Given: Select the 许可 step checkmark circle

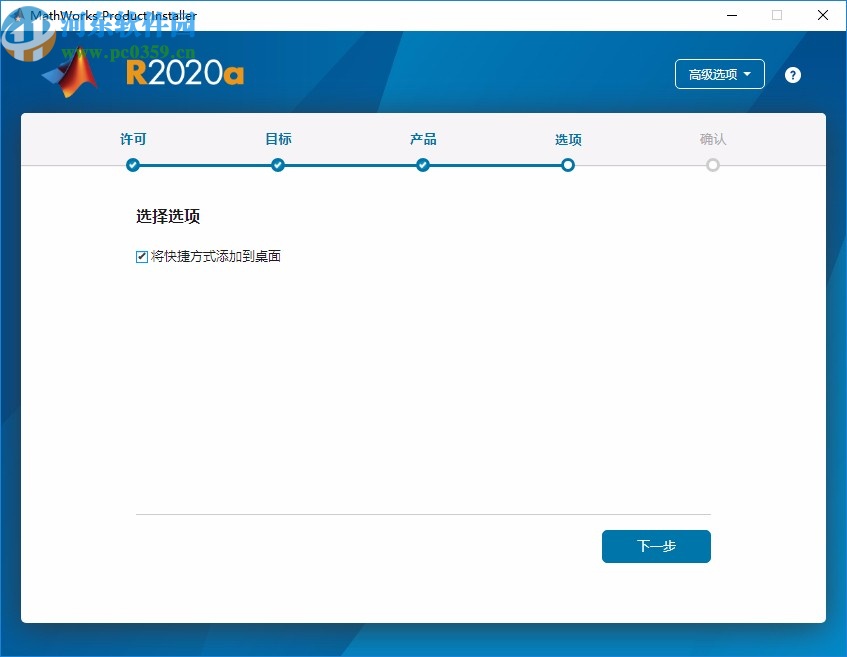Looking at the screenshot, I should [x=133, y=165].
